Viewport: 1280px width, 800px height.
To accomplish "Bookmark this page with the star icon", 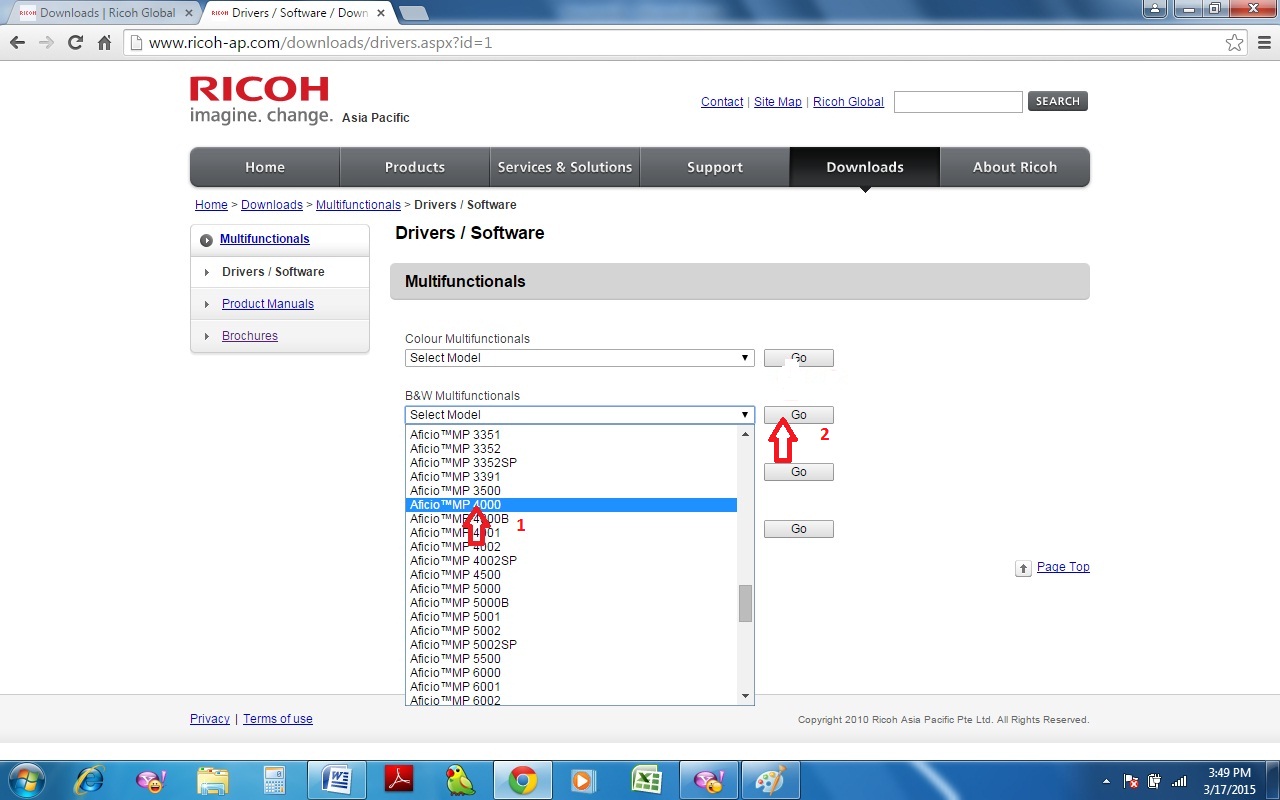I will pyautogui.click(x=1235, y=43).
